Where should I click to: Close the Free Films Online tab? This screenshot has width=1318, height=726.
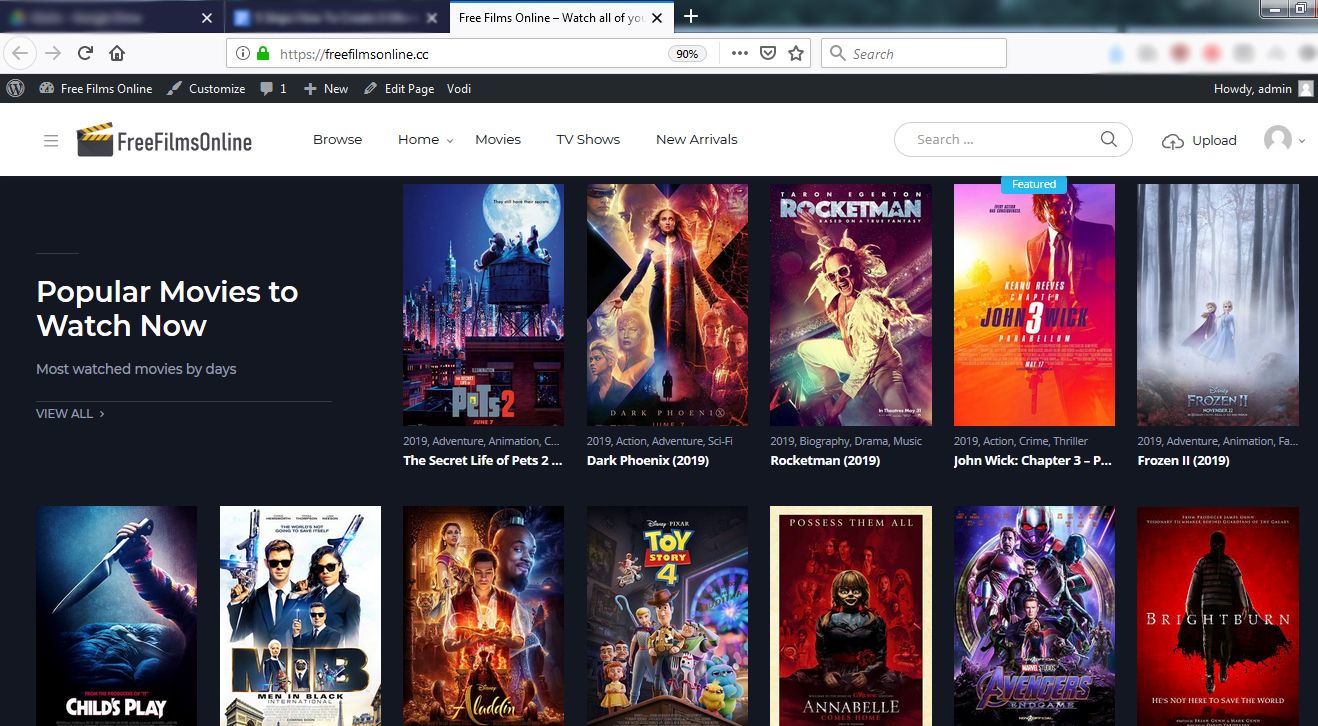pyautogui.click(x=658, y=18)
